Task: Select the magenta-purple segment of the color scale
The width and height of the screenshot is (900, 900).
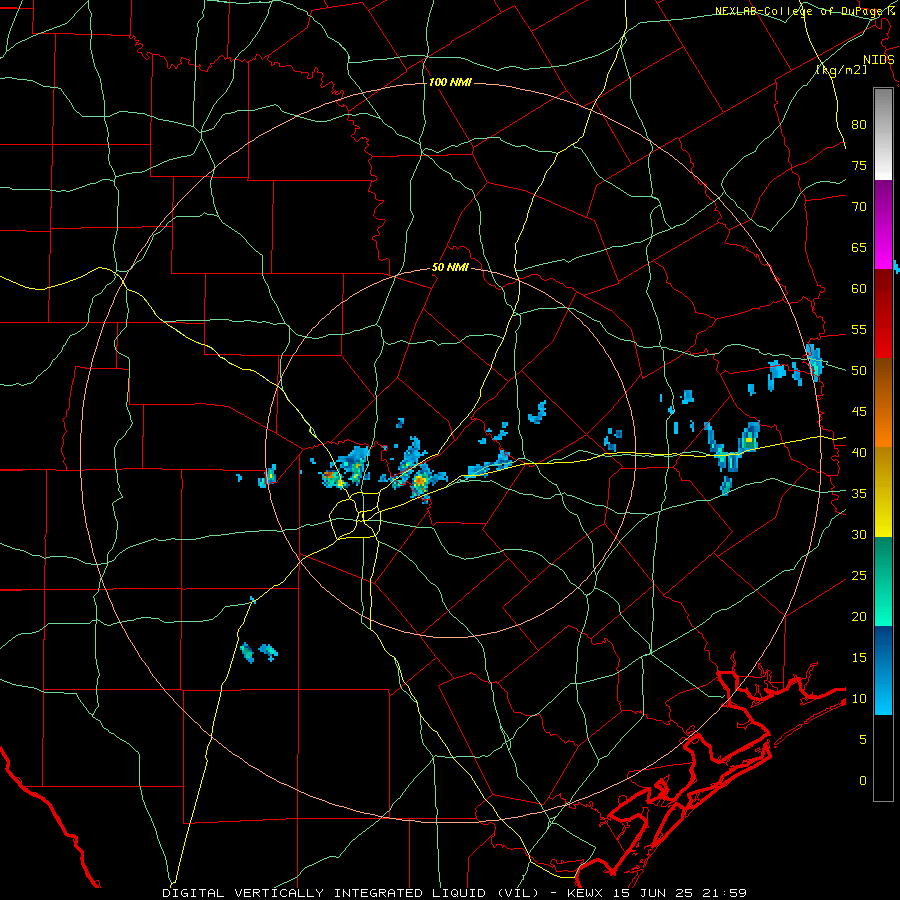Action: point(883,225)
